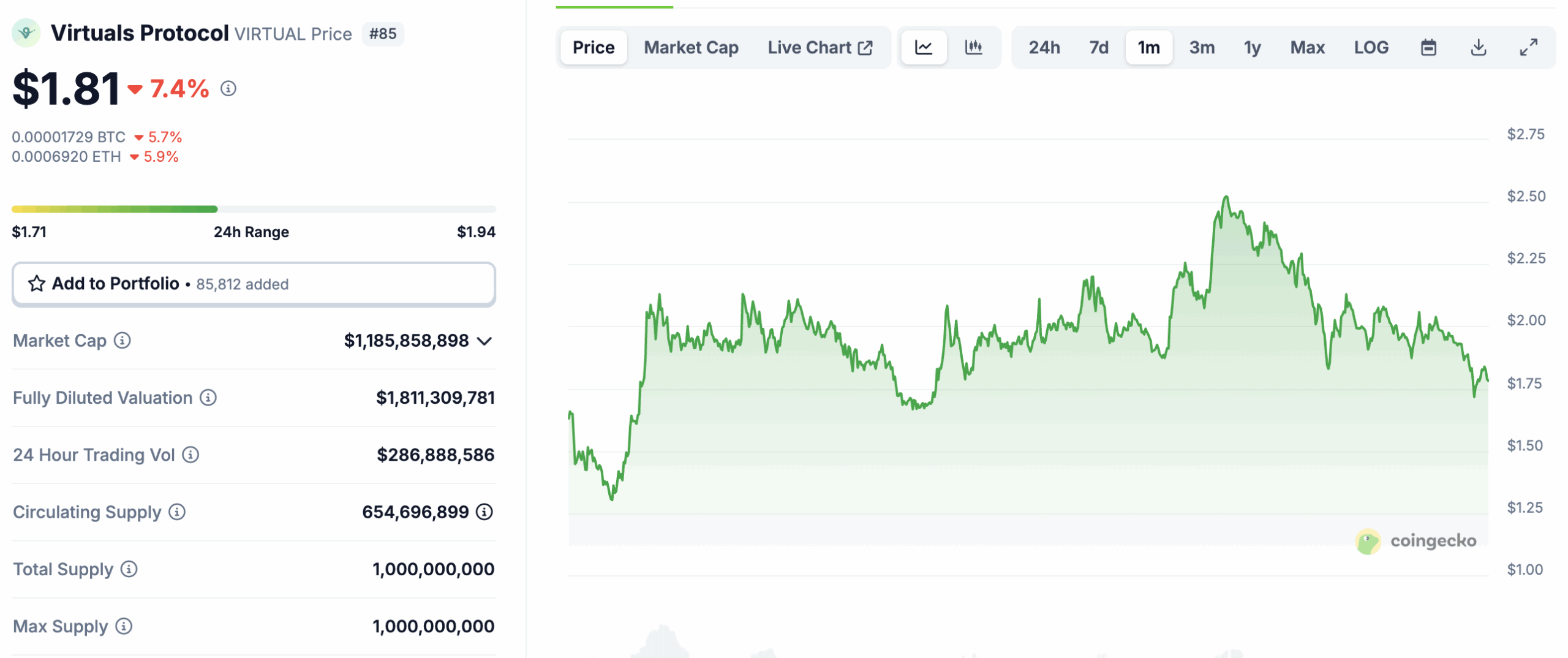Open Circulating Supply info tooltip
The height and width of the screenshot is (658, 1568).
177,512
